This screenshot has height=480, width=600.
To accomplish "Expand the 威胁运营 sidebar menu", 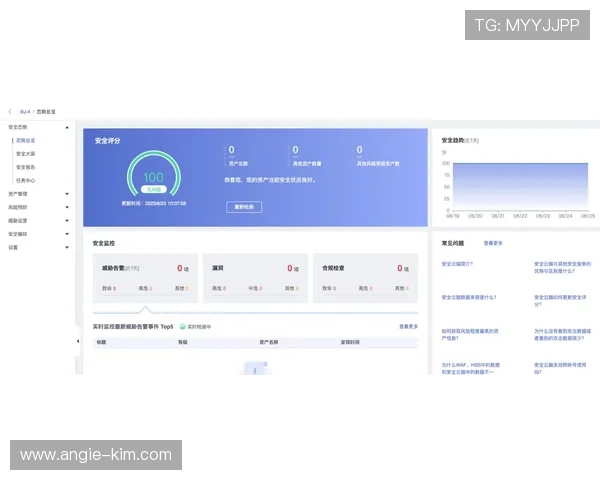I will pos(67,220).
